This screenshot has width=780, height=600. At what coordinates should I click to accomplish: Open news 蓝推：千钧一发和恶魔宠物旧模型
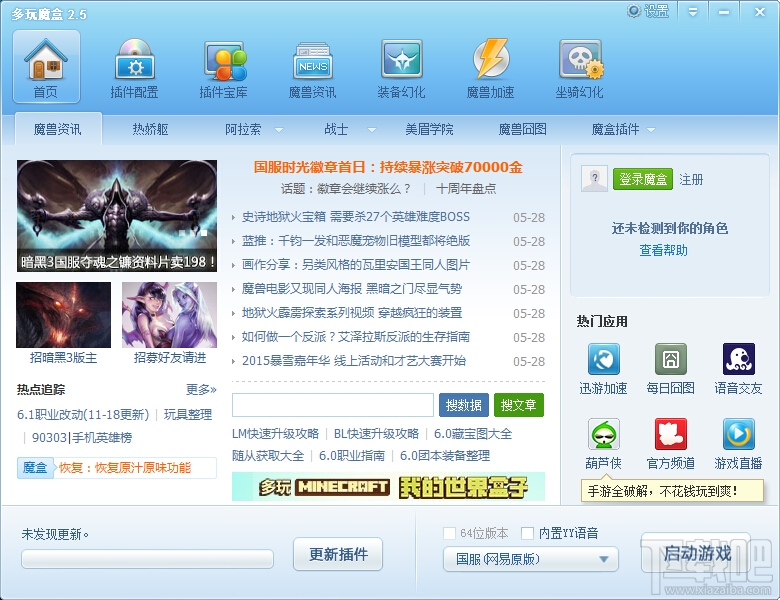(356, 241)
